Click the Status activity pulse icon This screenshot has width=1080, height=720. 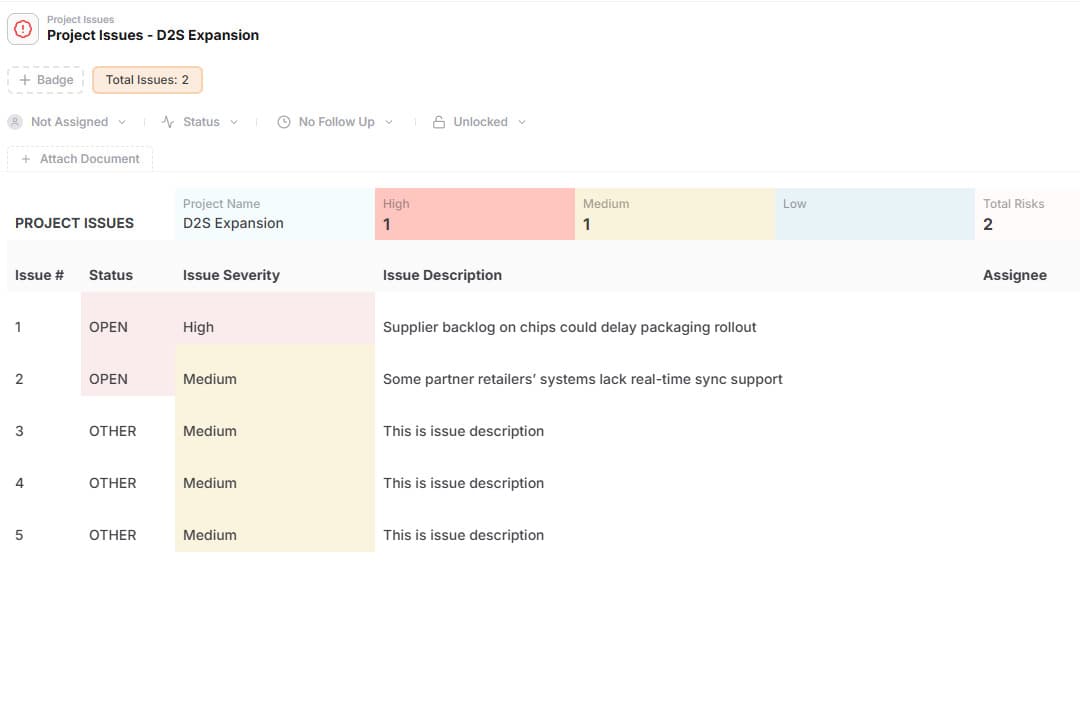(167, 122)
